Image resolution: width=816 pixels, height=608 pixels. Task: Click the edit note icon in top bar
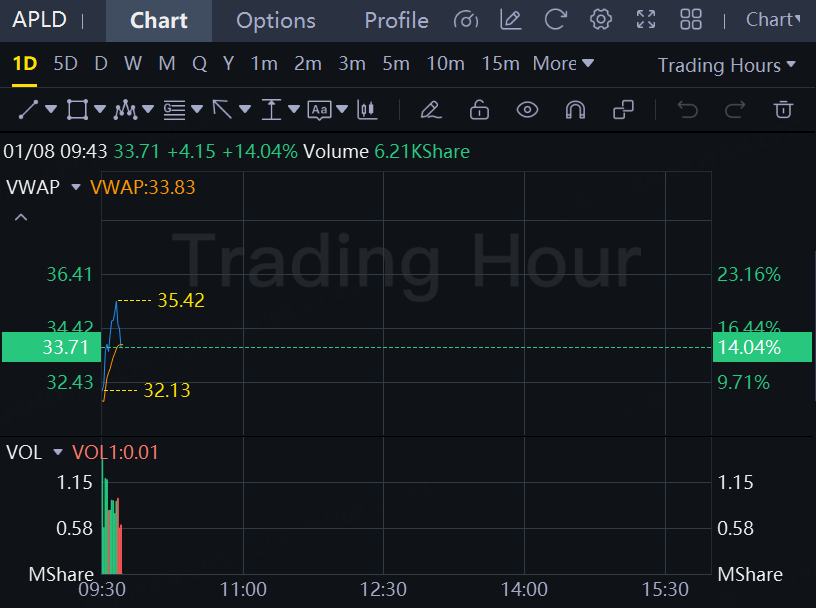(511, 20)
